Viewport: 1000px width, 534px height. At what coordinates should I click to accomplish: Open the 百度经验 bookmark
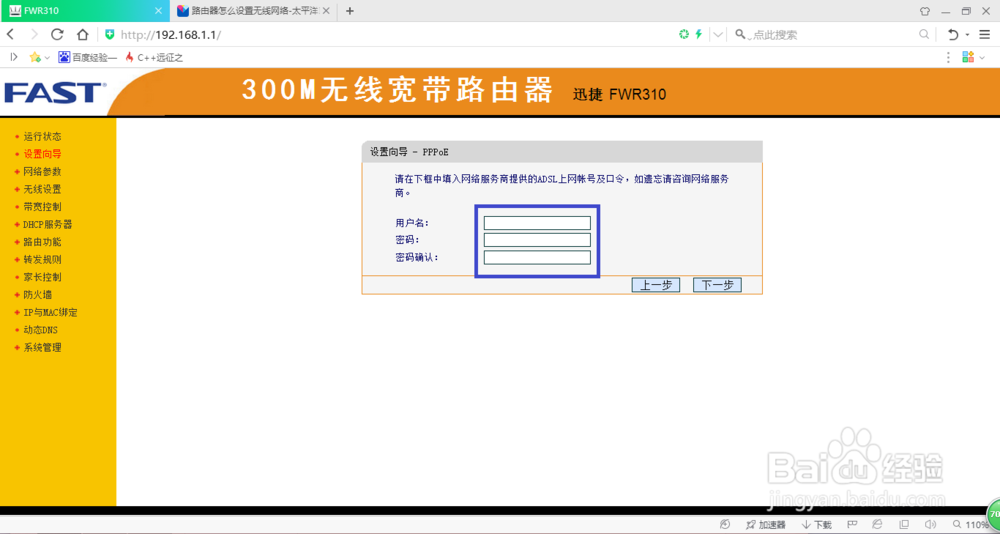coord(88,57)
